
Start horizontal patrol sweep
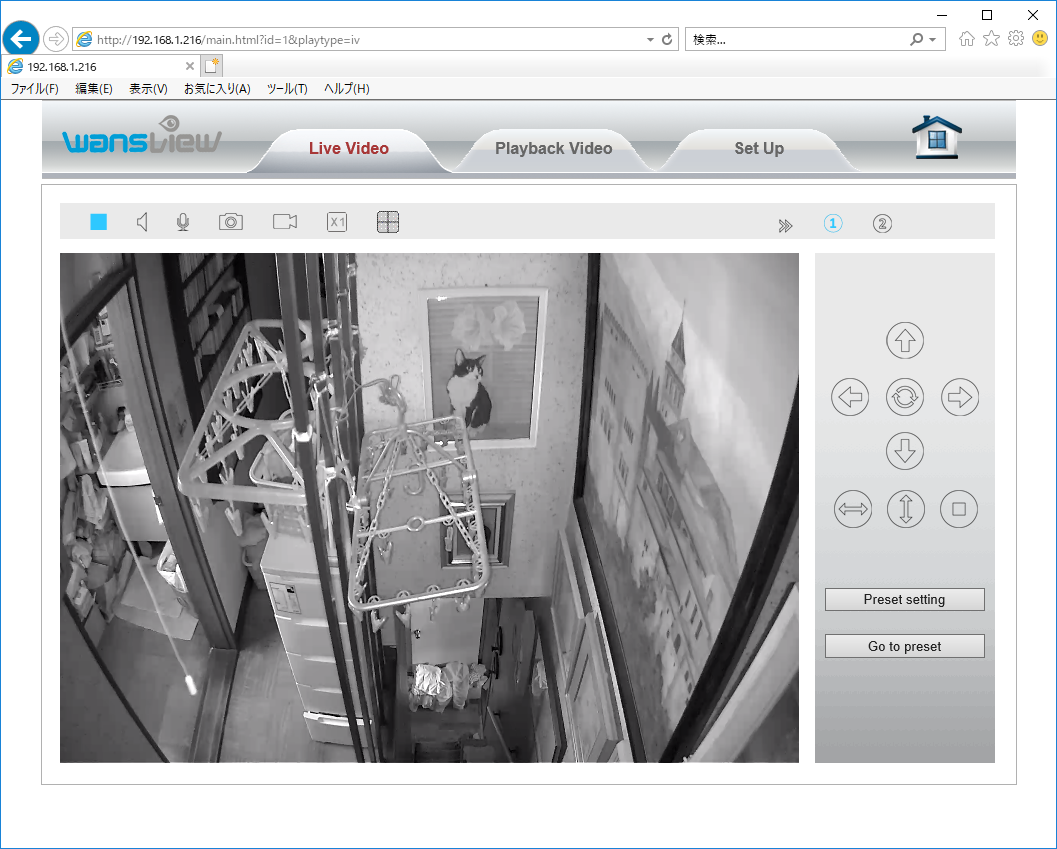point(853,509)
